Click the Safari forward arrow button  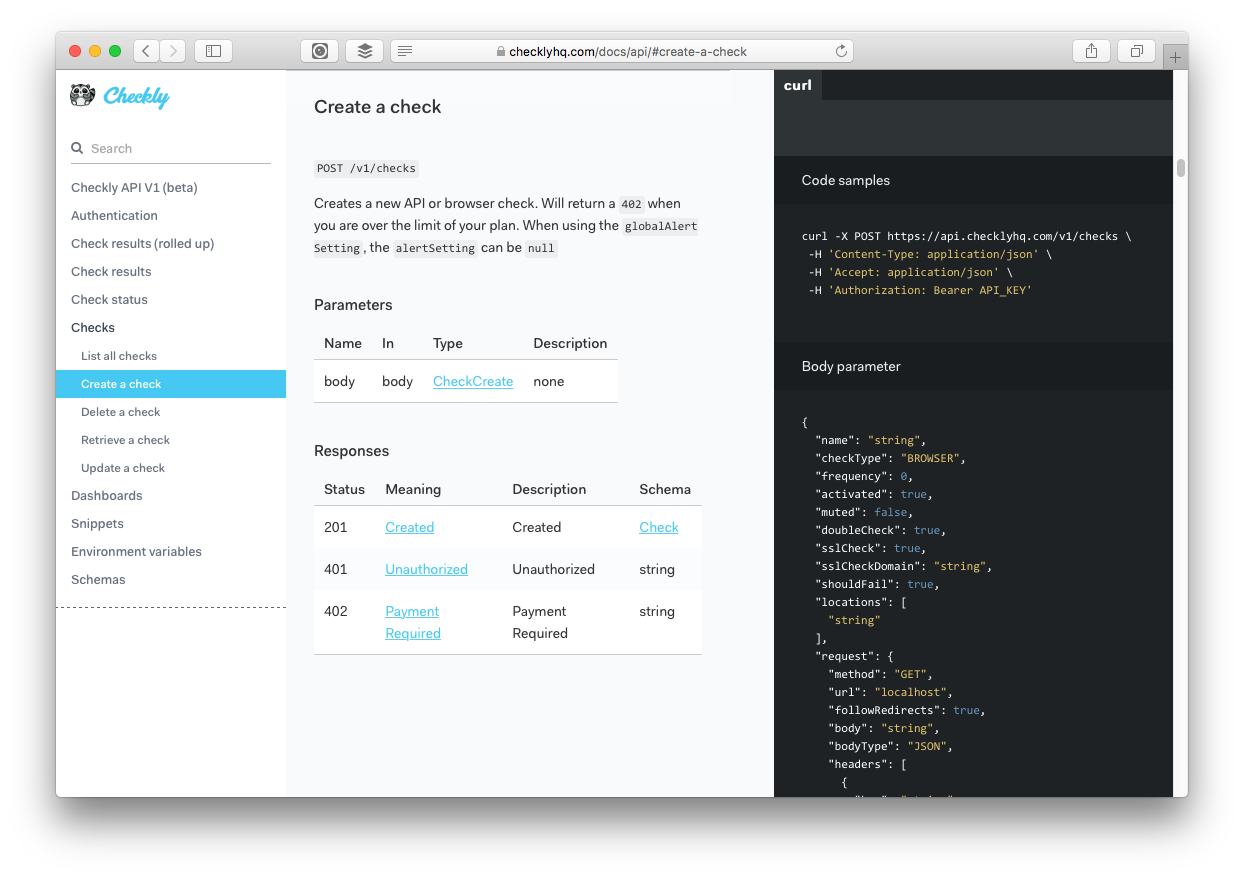tap(172, 51)
